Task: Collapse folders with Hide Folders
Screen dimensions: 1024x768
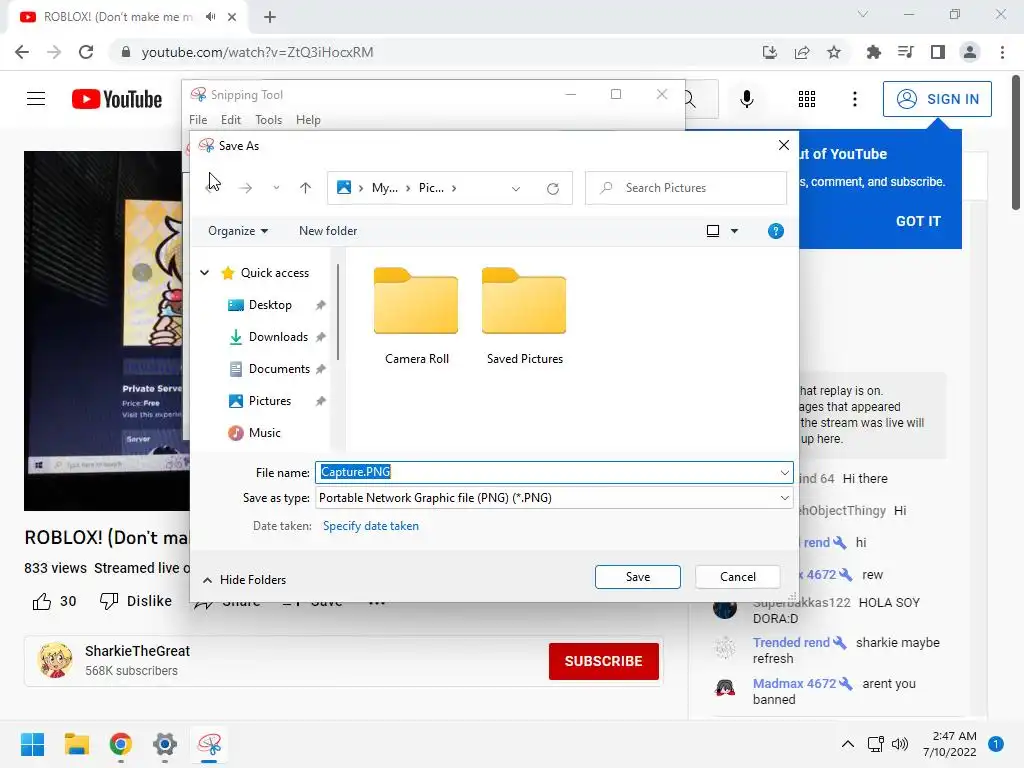Action: tap(245, 580)
